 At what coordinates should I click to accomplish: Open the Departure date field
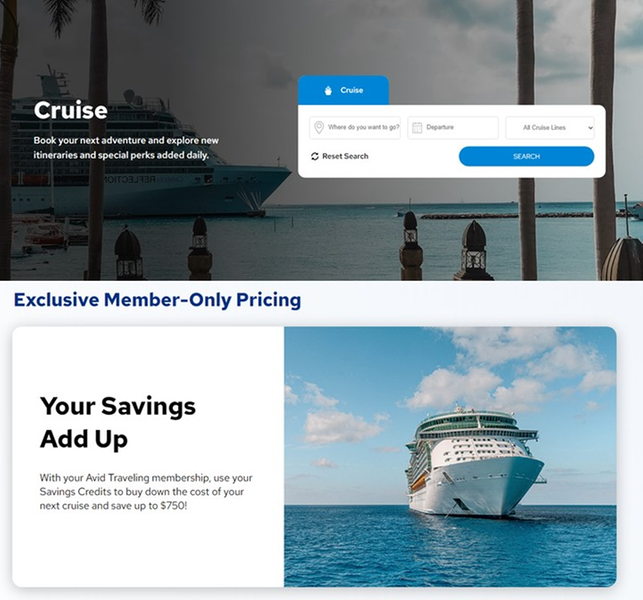pos(453,128)
